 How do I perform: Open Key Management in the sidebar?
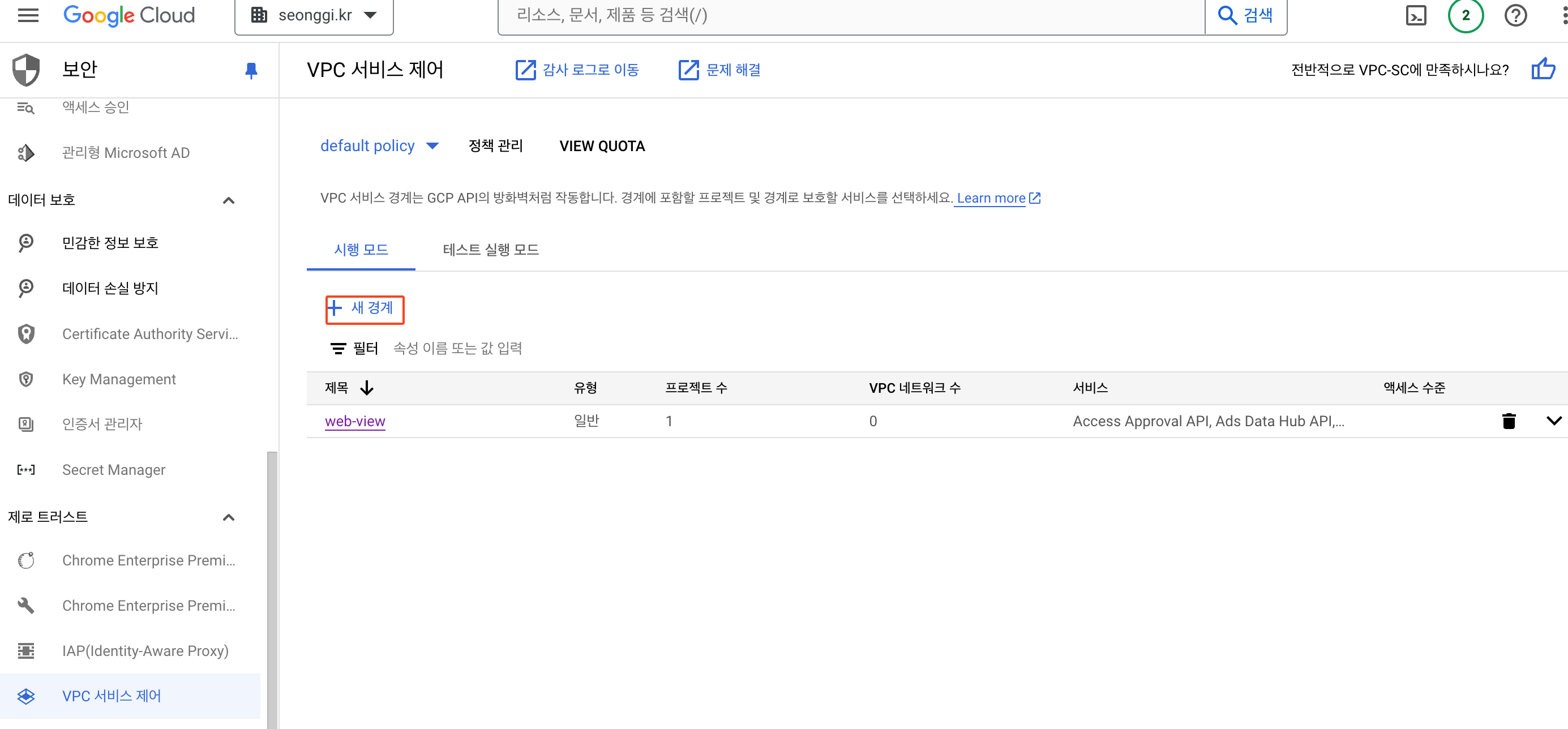pos(119,379)
